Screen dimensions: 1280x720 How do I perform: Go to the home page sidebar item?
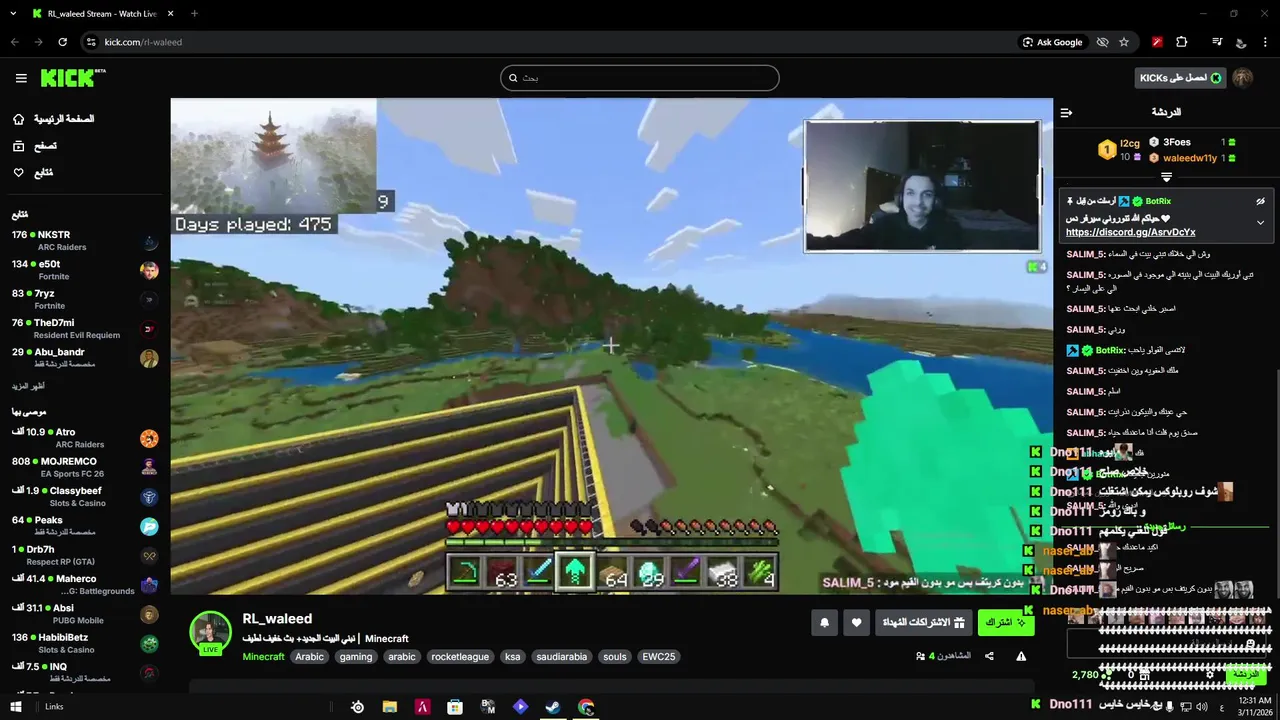click(55, 119)
